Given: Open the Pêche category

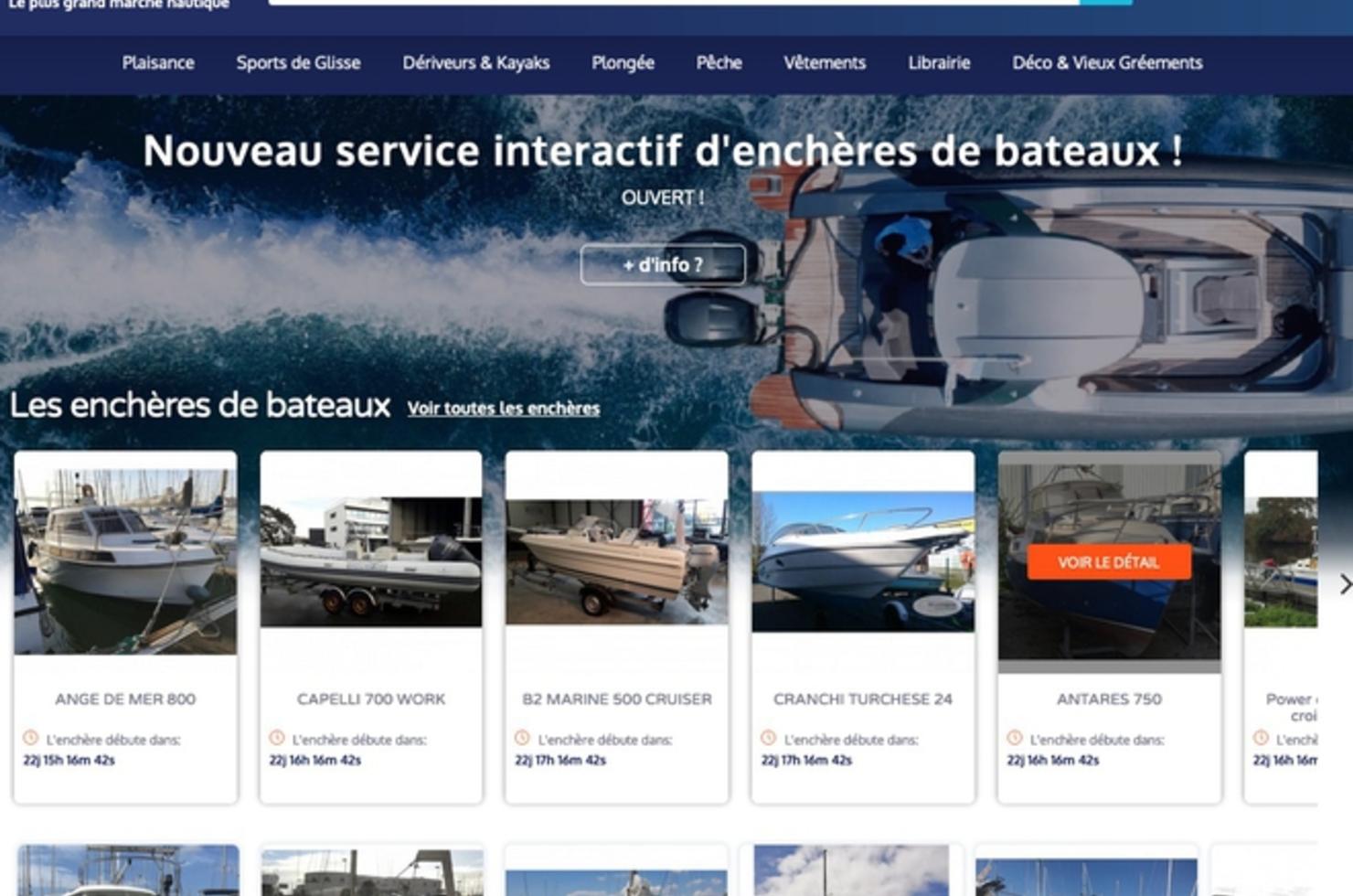Looking at the screenshot, I should (719, 63).
